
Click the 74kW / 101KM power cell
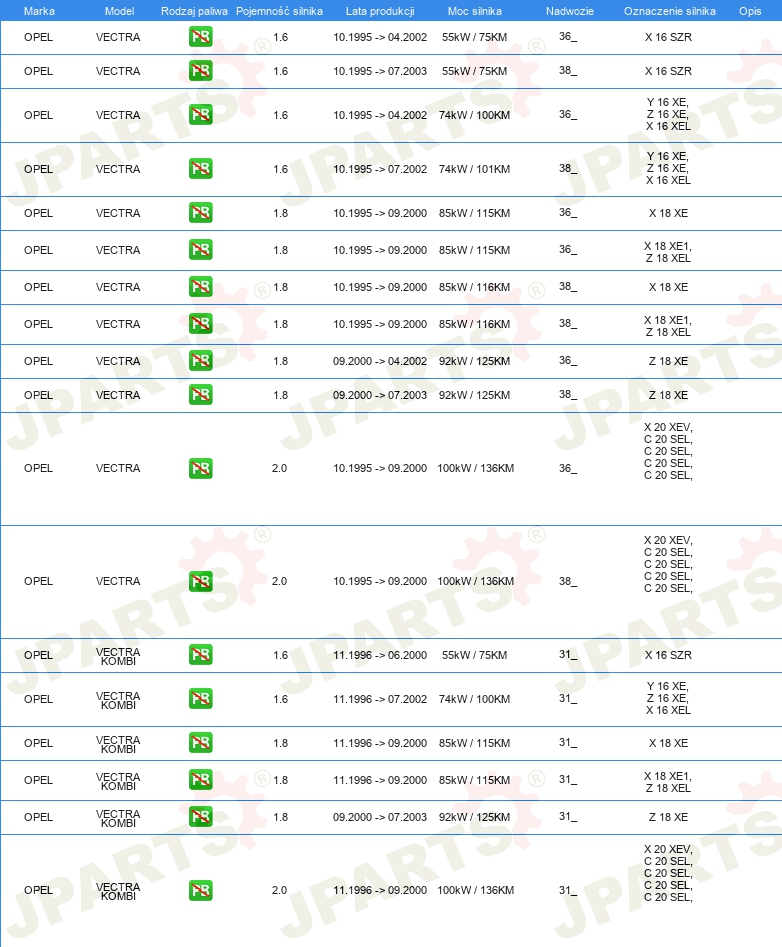click(x=475, y=169)
